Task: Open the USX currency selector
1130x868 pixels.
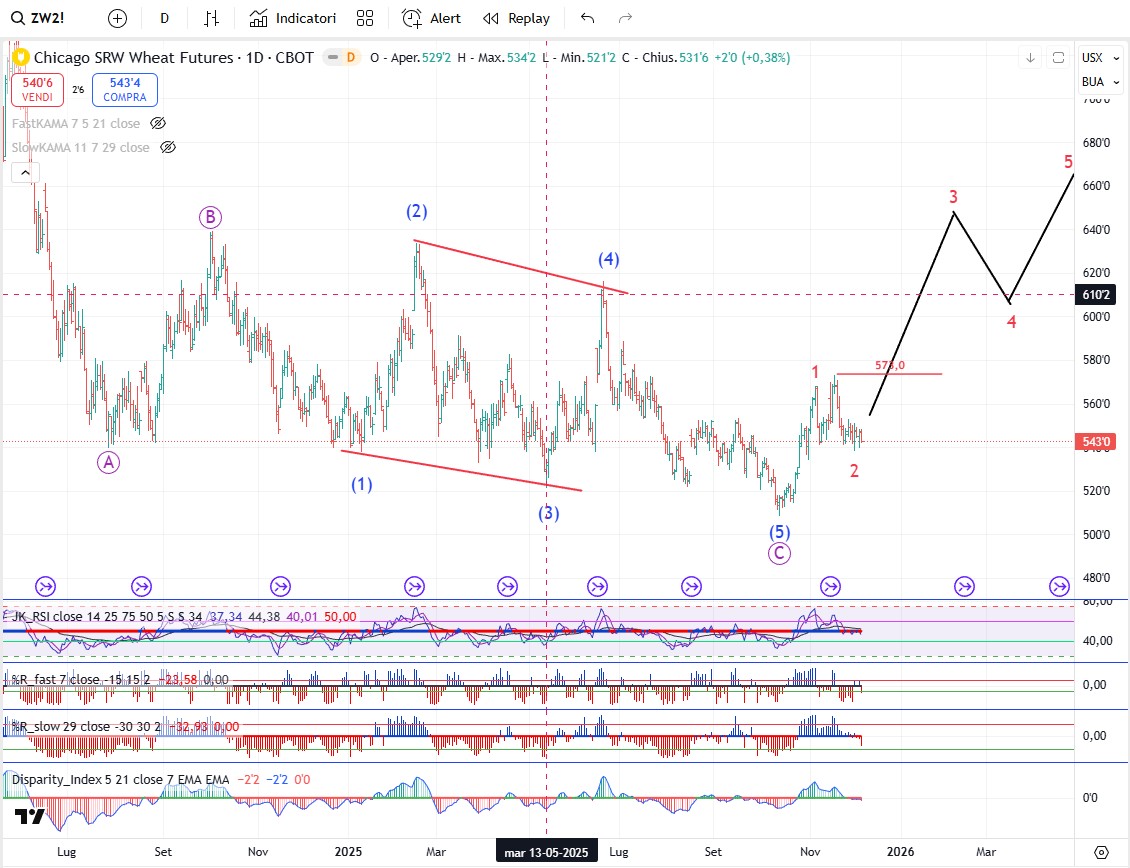Action: pyautogui.click(x=1093, y=58)
